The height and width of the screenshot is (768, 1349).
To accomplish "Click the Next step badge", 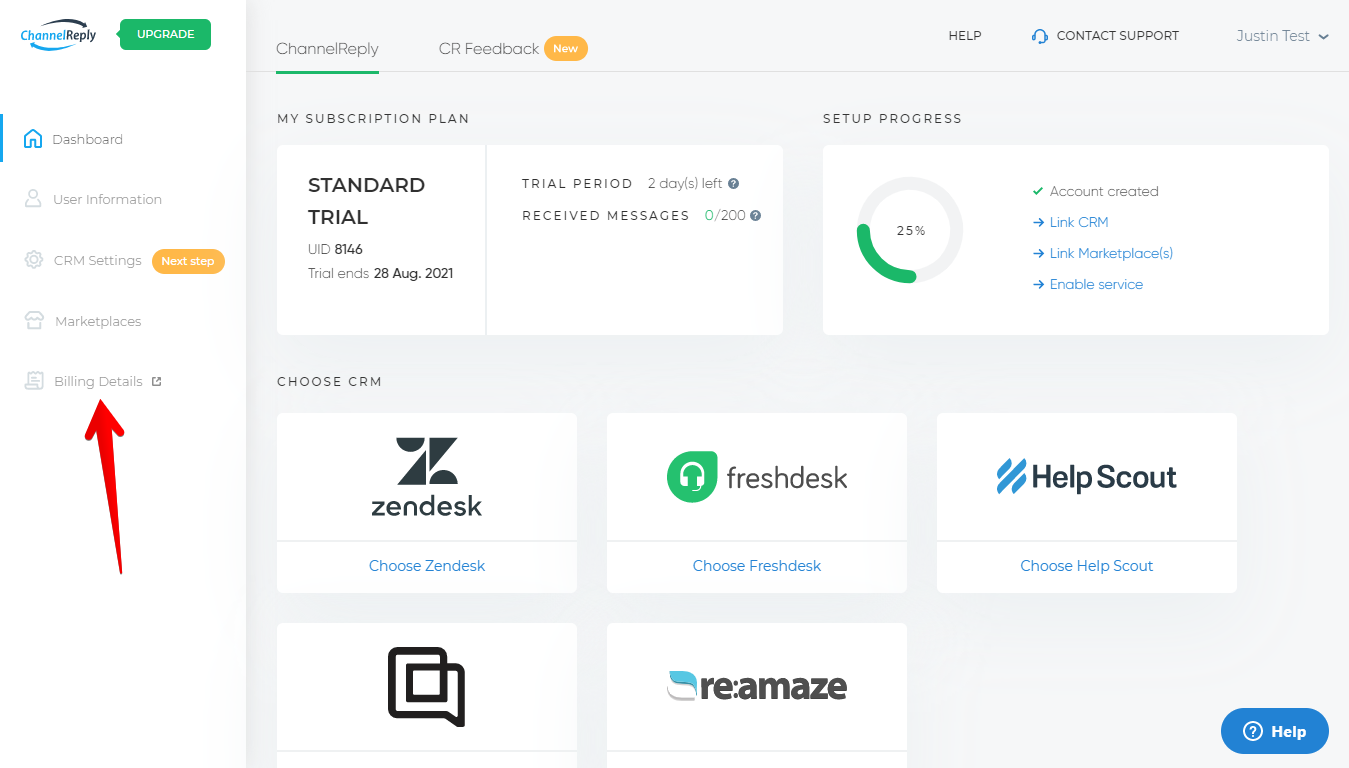I will tap(188, 261).
